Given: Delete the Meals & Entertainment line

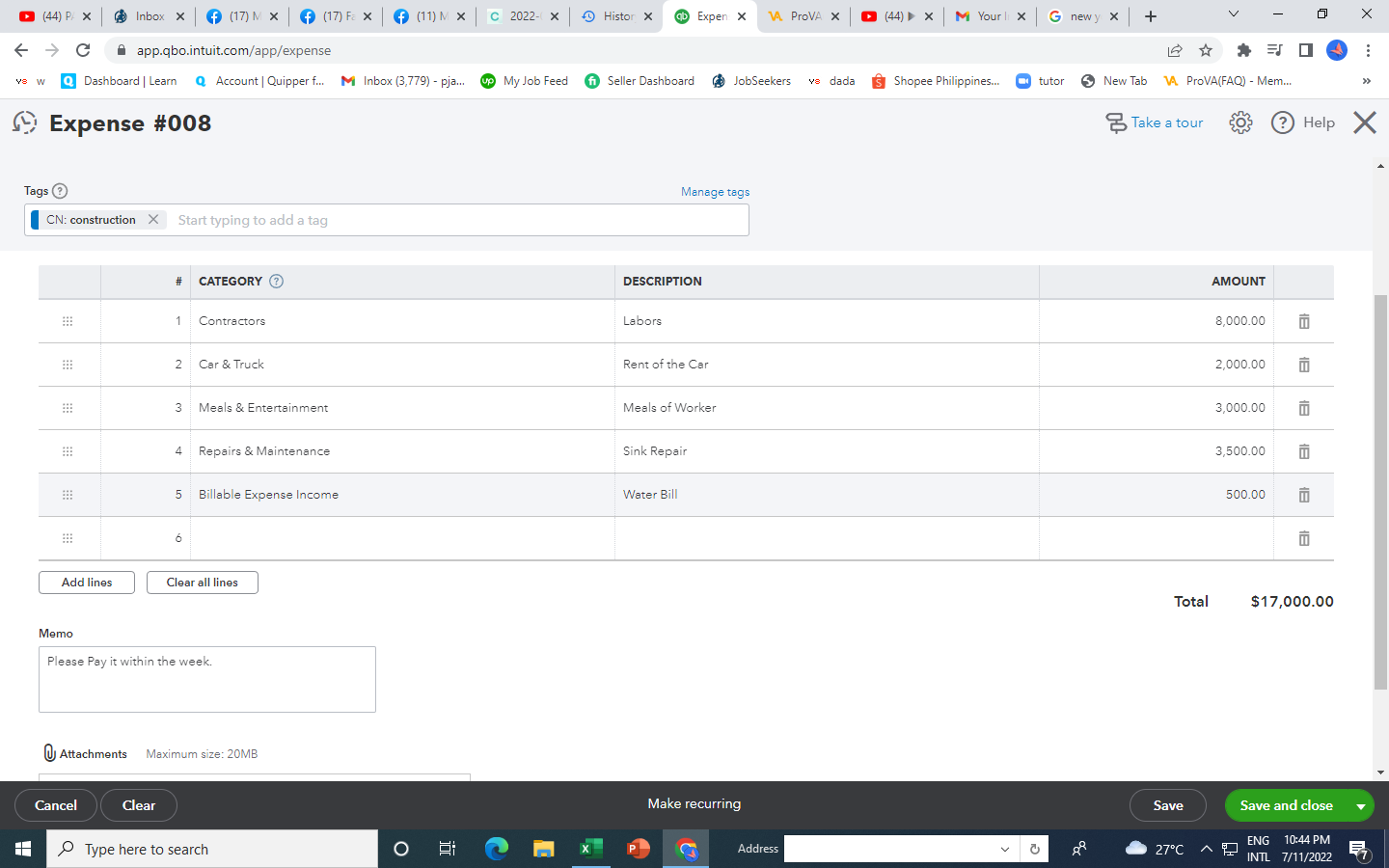Looking at the screenshot, I should (1304, 408).
